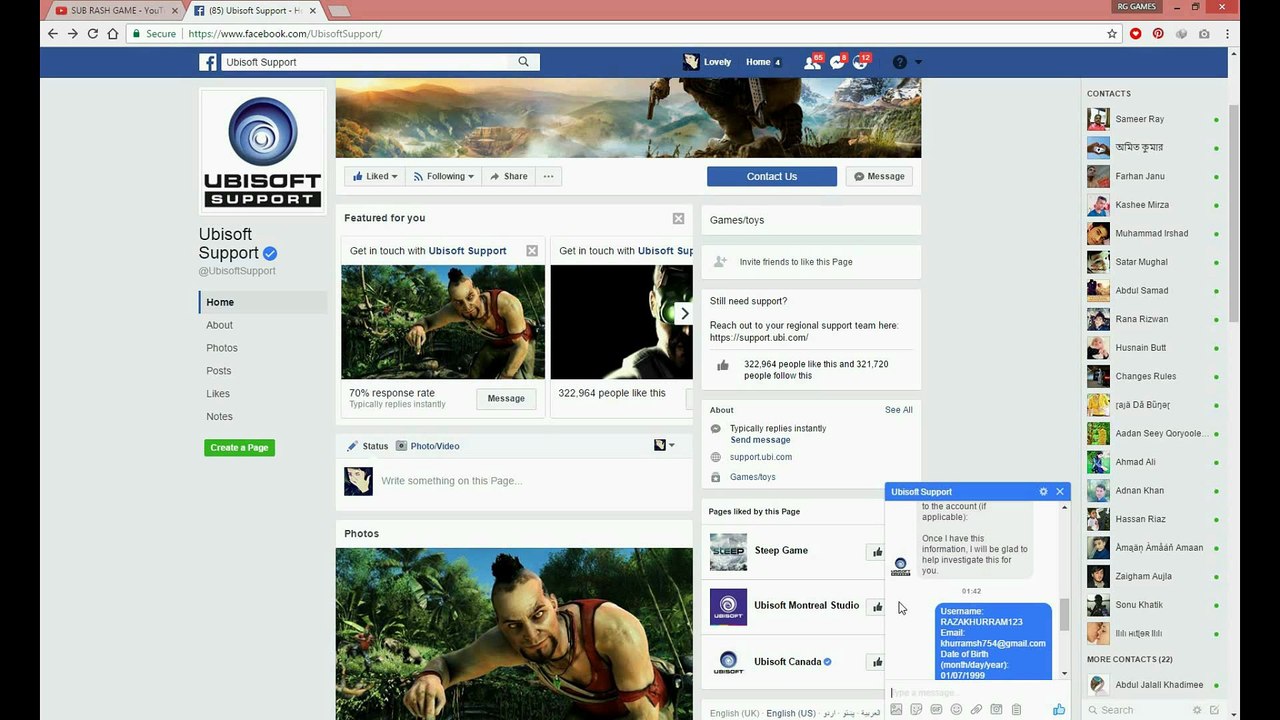Screen dimensions: 1280x720
Task: Take a photo with chat camera icon
Action: [x=996, y=709]
